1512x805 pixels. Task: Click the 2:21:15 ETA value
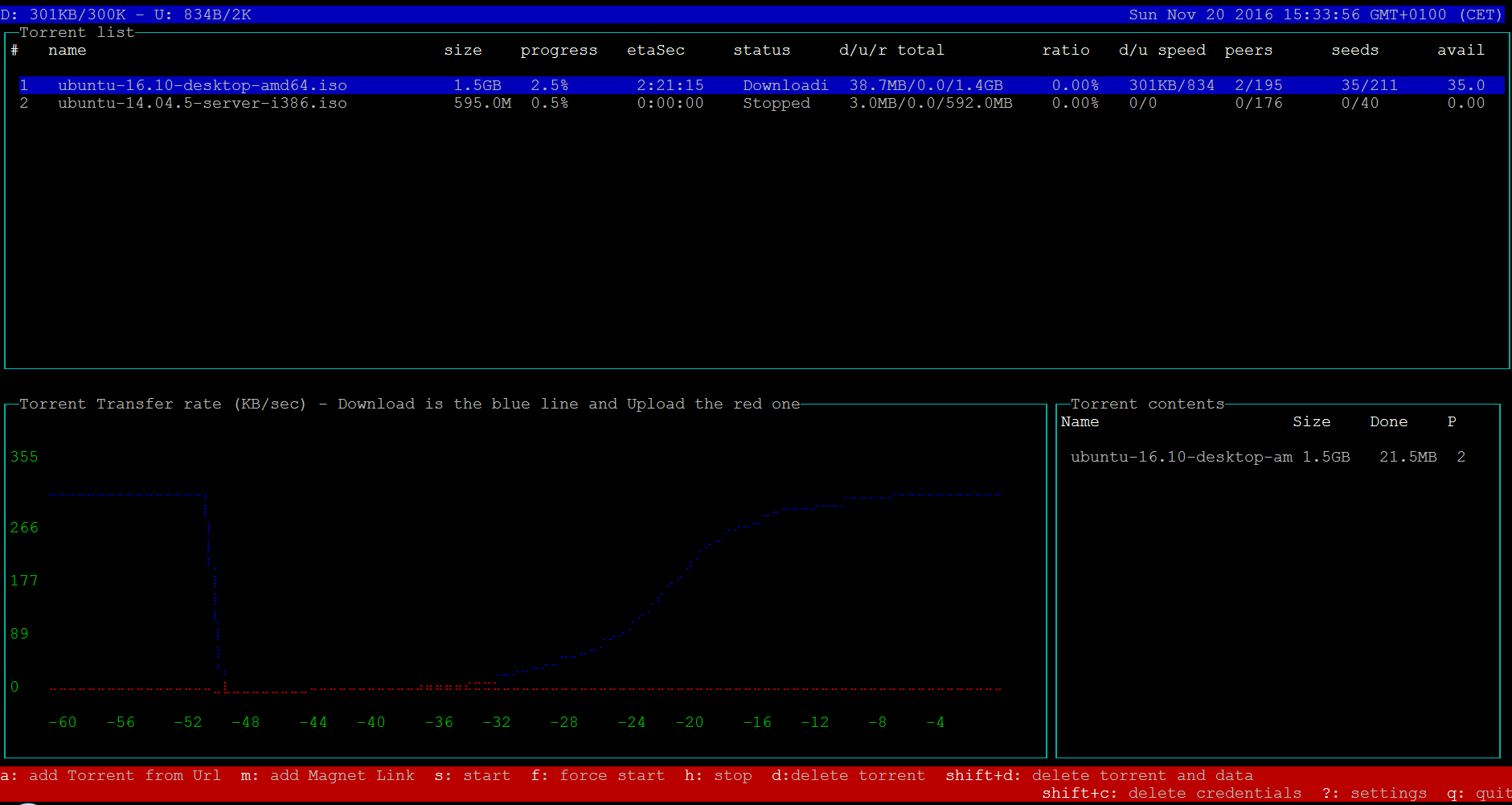(670, 85)
